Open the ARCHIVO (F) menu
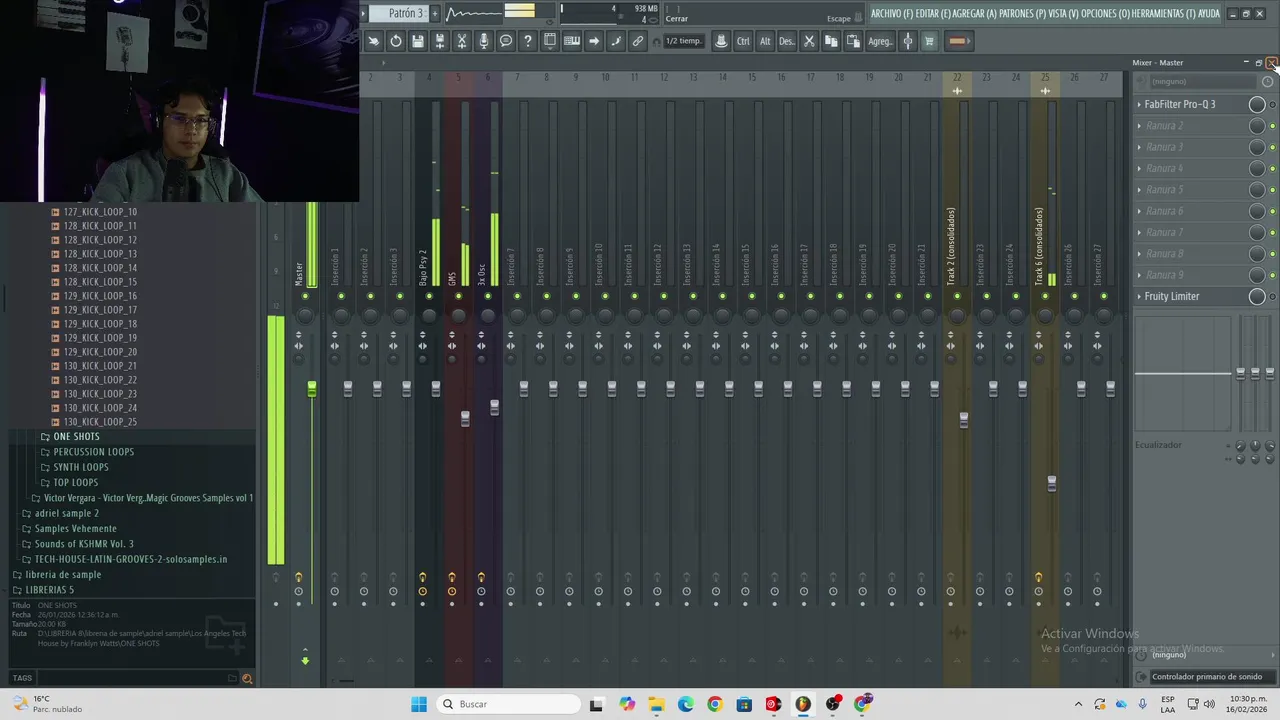1280x720 pixels. tap(892, 13)
